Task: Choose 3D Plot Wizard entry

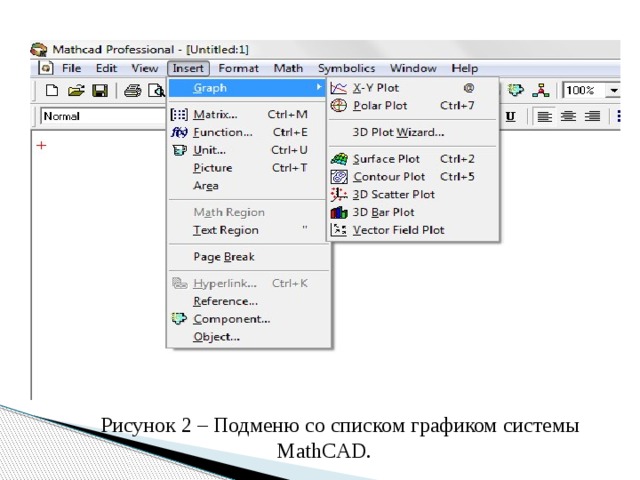Action: point(413,132)
